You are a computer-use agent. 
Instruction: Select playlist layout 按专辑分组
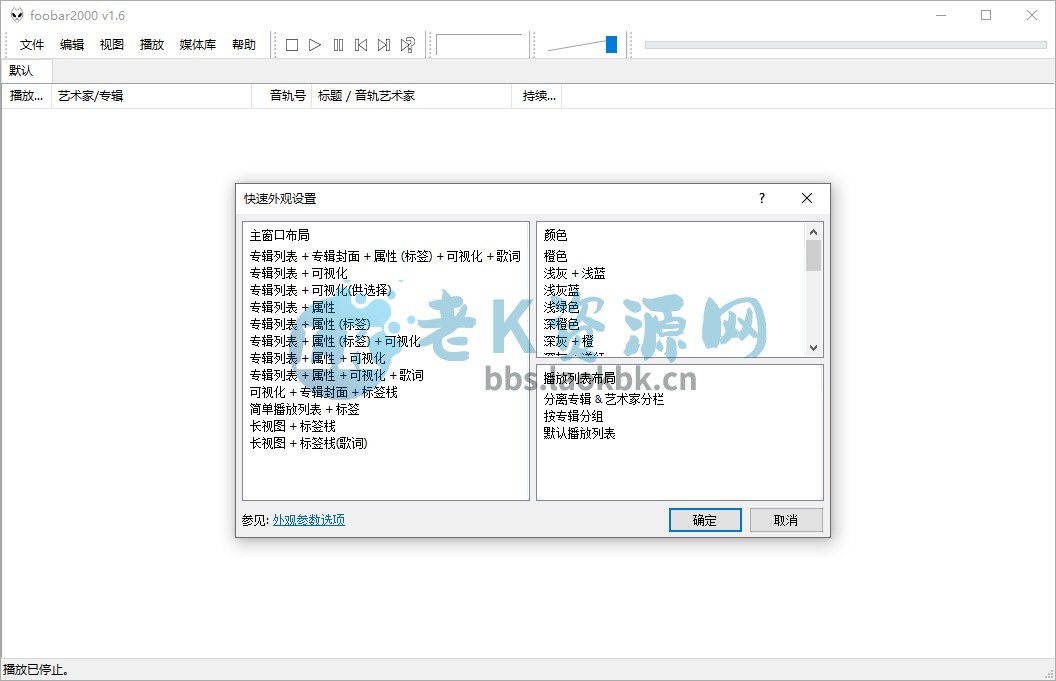(574, 416)
